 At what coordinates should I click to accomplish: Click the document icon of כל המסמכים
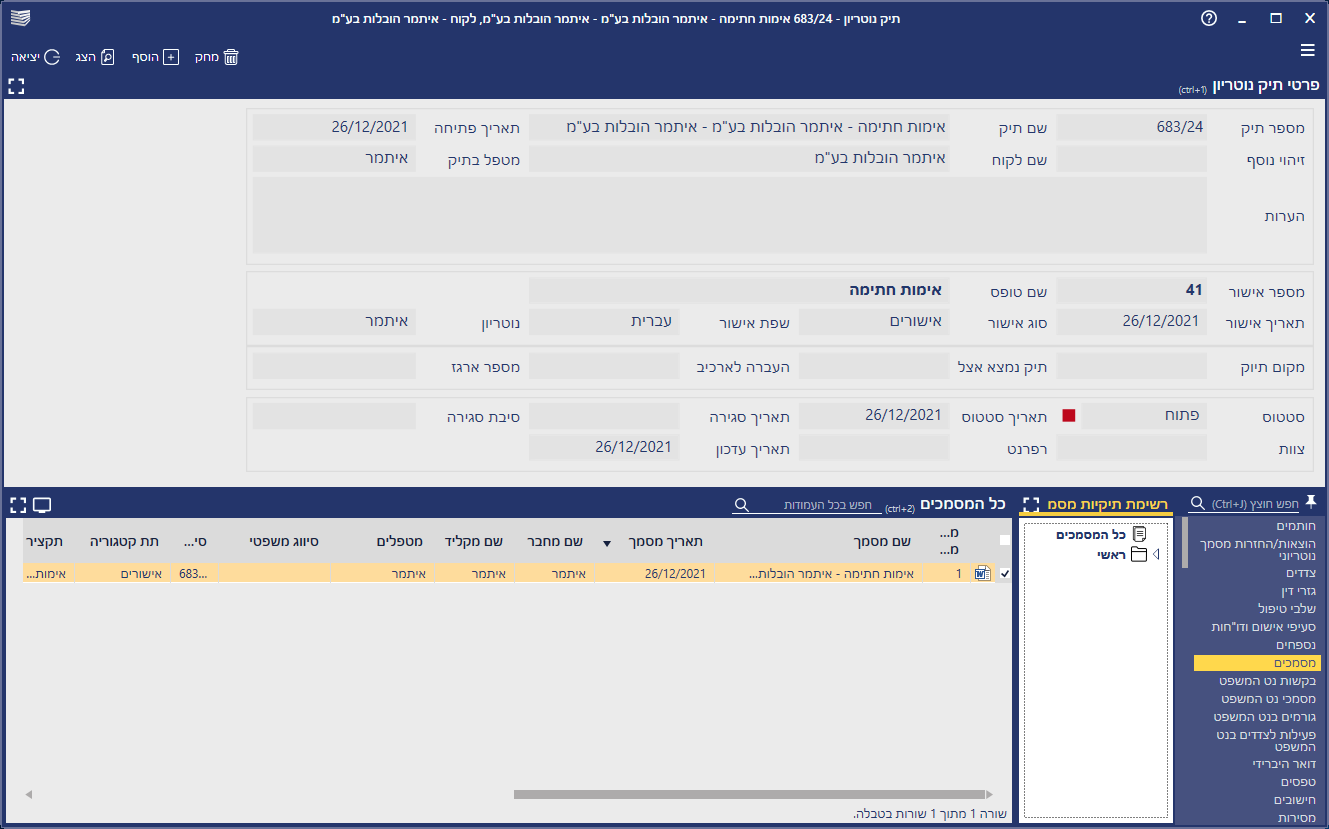1139,535
